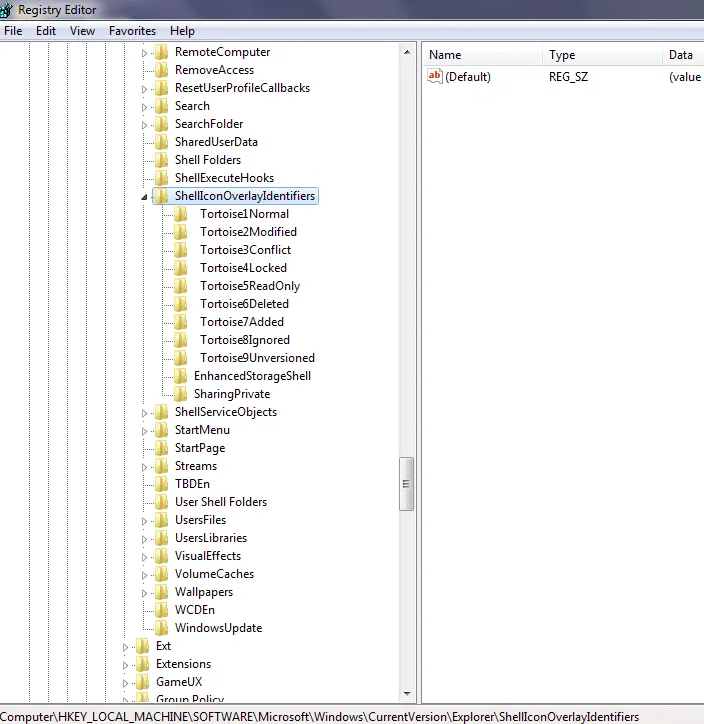The height and width of the screenshot is (724, 704).
Task: Click the Tortoise6Deleted folder icon
Action: pyautogui.click(x=181, y=304)
